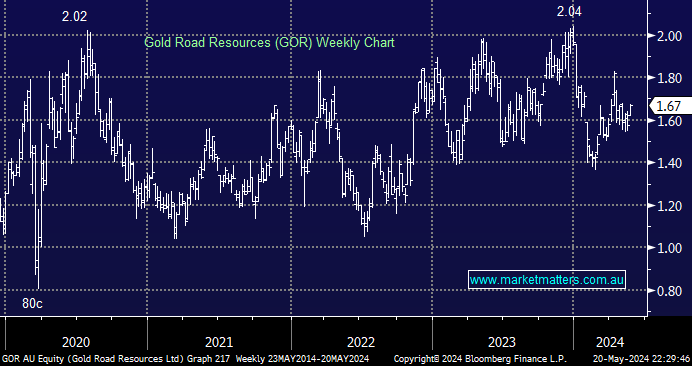The image size is (692, 366).
Task: Click the 1.80 price axis value
Action: tap(669, 79)
